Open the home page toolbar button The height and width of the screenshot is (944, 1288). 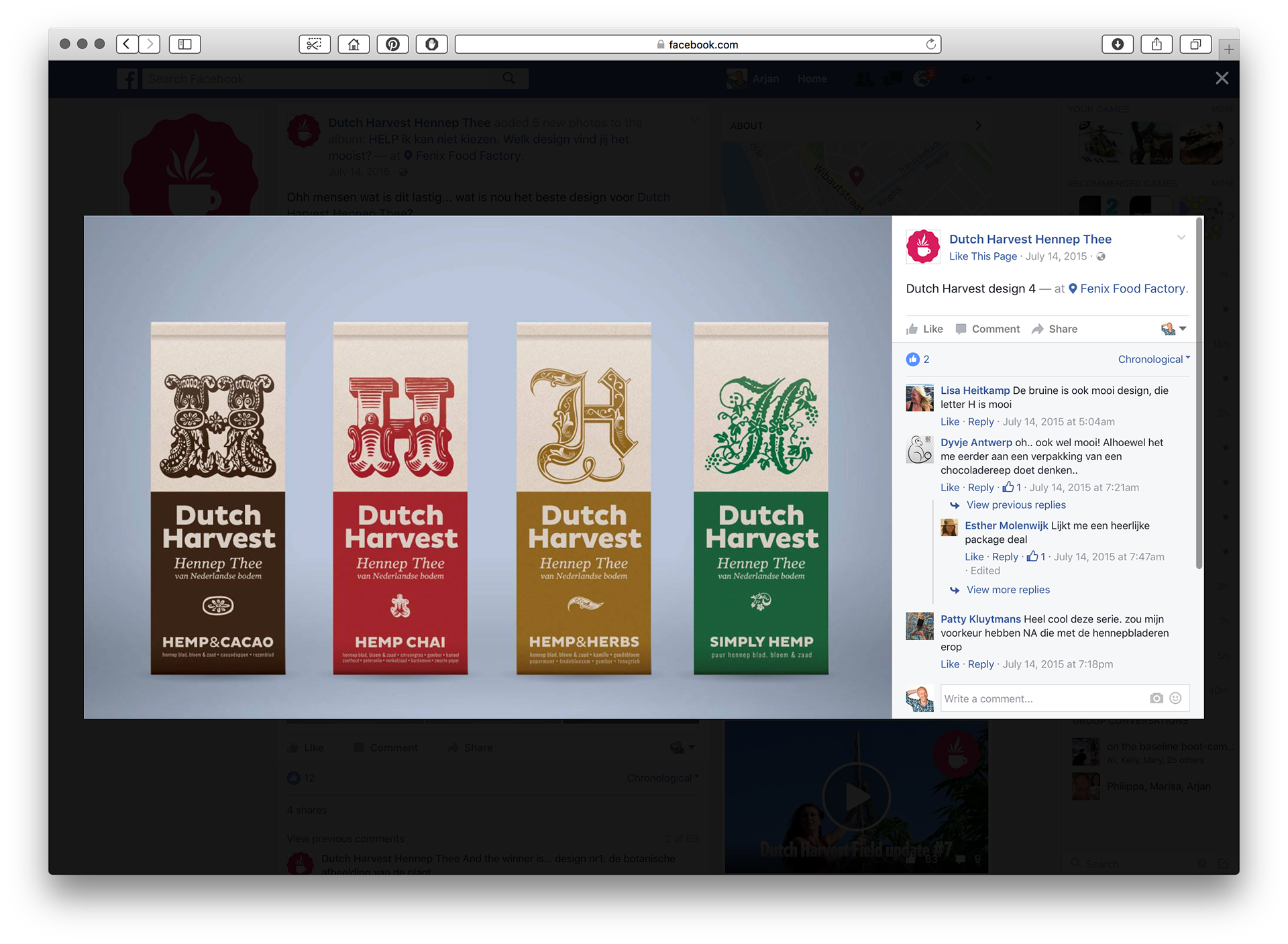(x=354, y=44)
